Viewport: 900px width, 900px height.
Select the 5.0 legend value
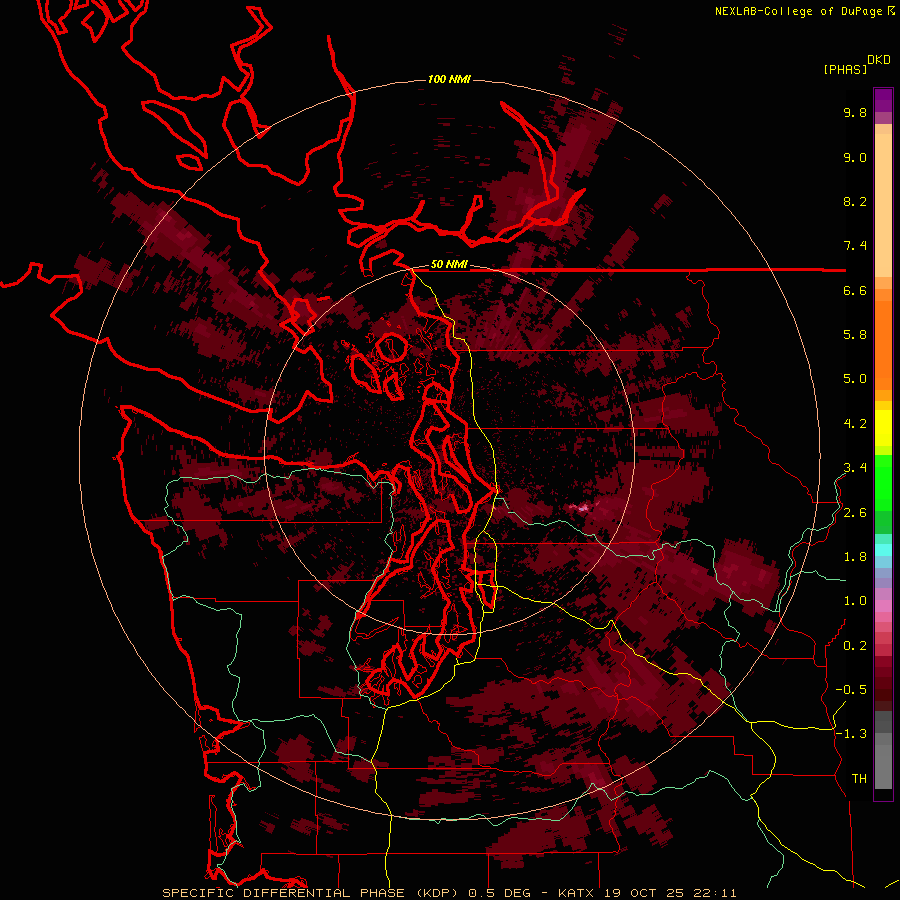pyautogui.click(x=855, y=379)
